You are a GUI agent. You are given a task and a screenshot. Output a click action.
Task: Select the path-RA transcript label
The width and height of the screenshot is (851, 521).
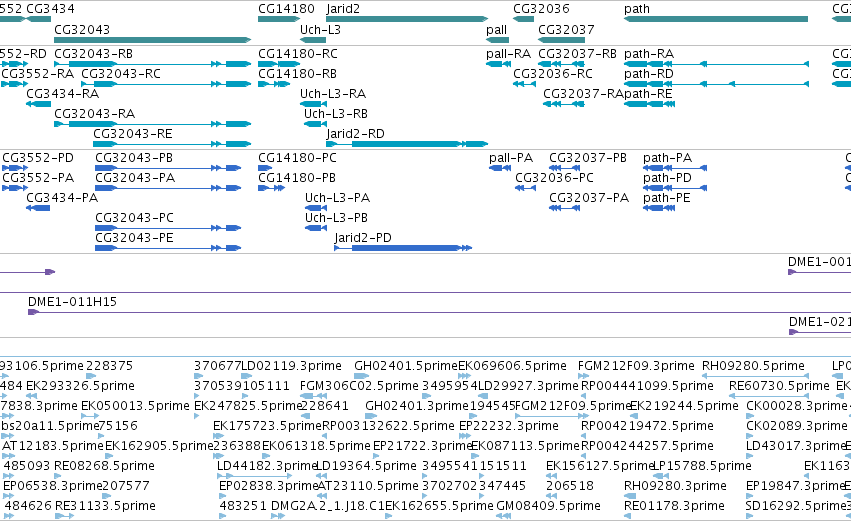tap(649, 54)
